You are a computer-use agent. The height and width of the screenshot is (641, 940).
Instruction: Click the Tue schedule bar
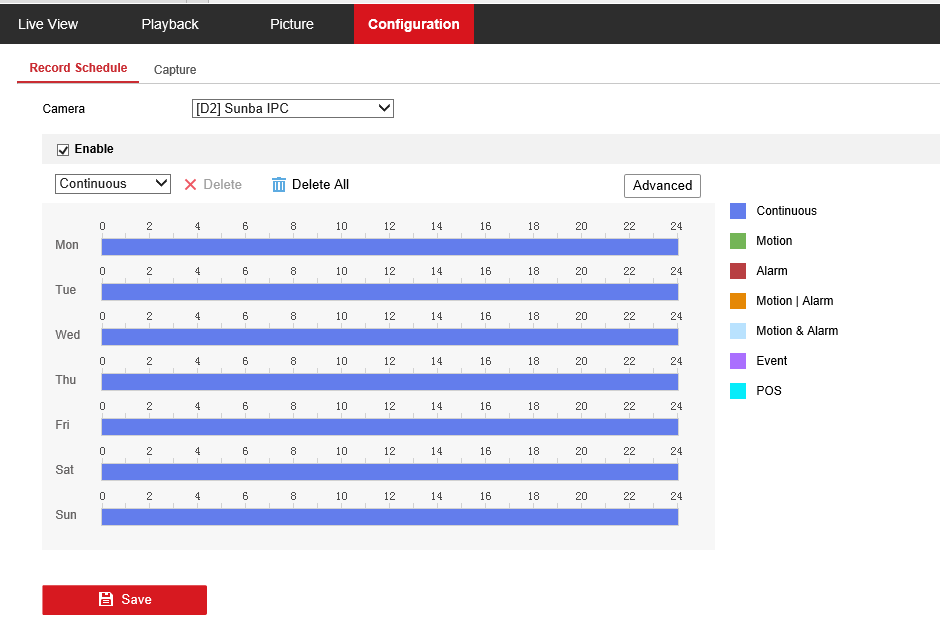tap(390, 292)
